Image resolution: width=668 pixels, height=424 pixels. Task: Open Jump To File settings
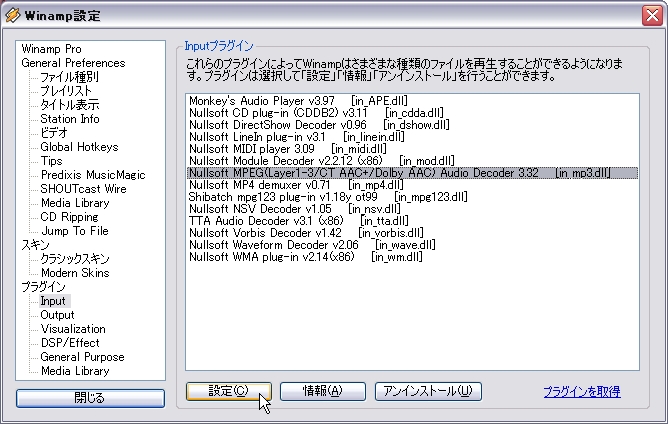pos(75,231)
